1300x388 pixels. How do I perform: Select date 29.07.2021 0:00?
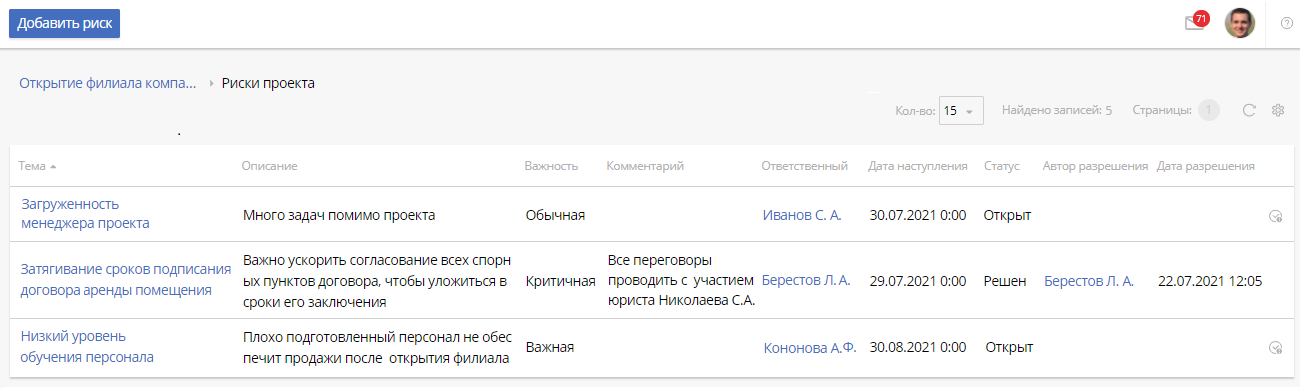918,281
